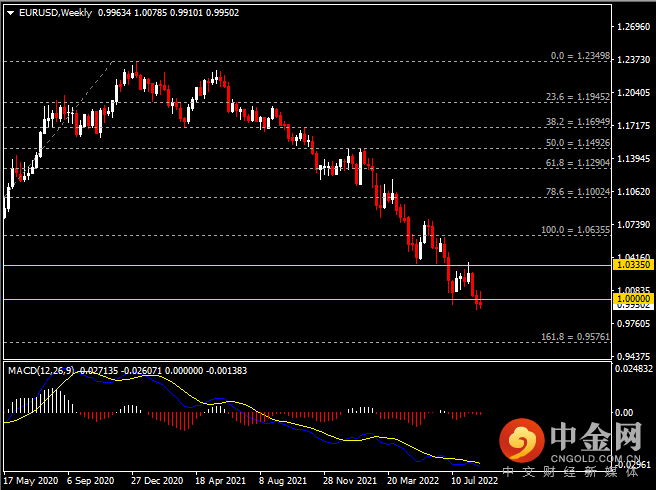Click price scale value 1.13945
Viewport: 656px width, 490px height.
[x=633, y=159]
